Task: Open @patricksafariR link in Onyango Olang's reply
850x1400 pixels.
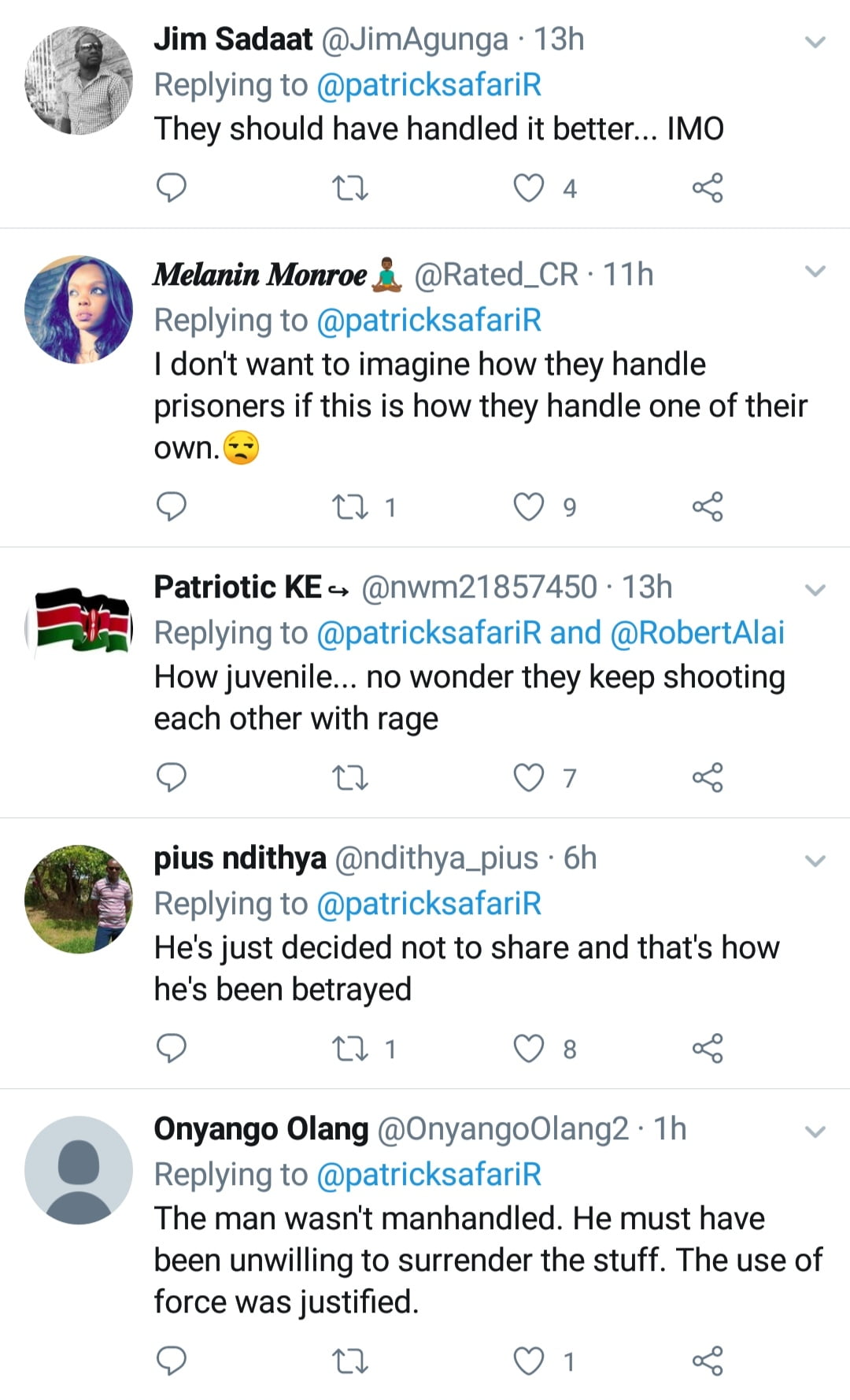Action: pyautogui.click(x=429, y=1174)
